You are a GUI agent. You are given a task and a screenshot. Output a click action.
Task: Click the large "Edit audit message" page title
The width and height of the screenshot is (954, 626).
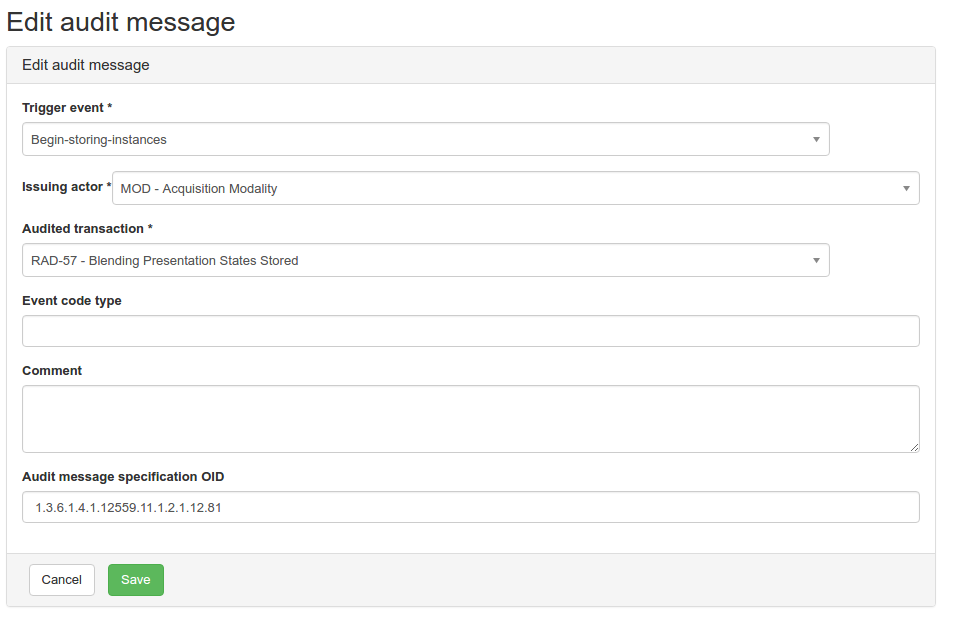pos(121,21)
